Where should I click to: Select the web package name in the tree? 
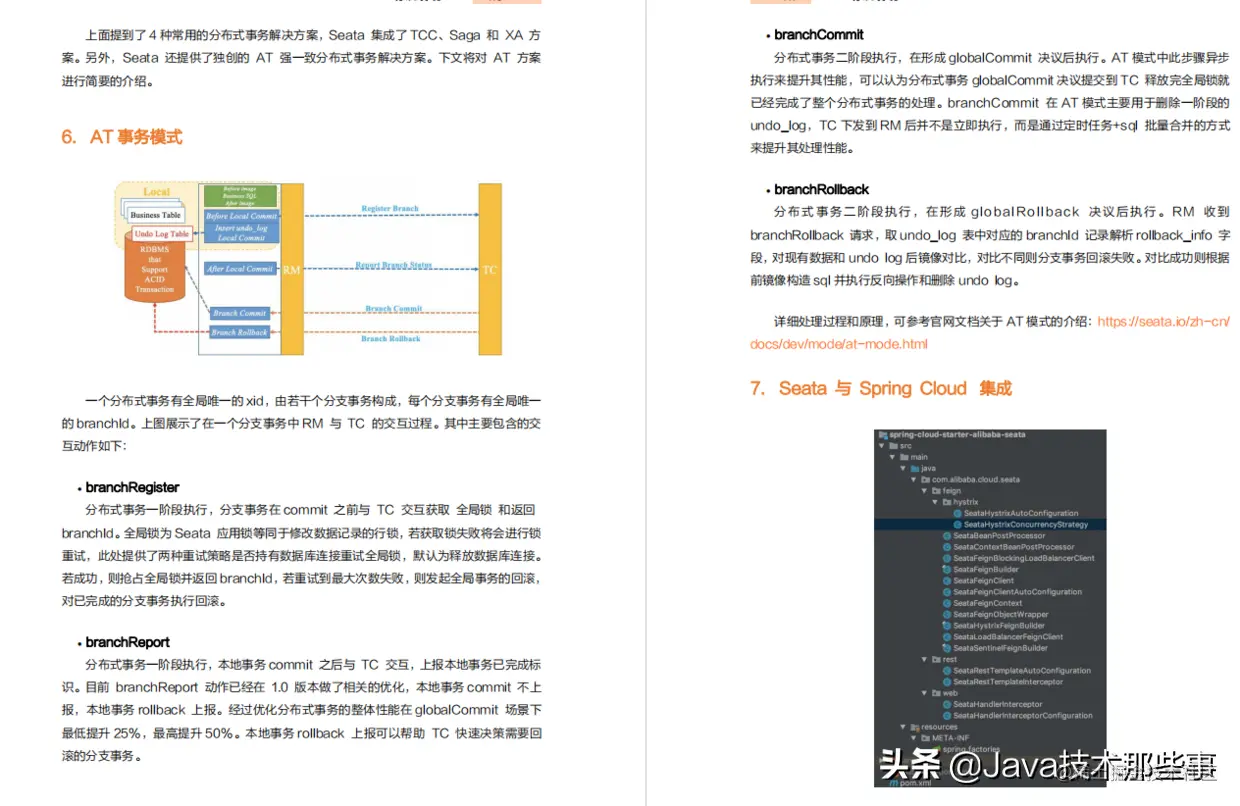tap(950, 693)
